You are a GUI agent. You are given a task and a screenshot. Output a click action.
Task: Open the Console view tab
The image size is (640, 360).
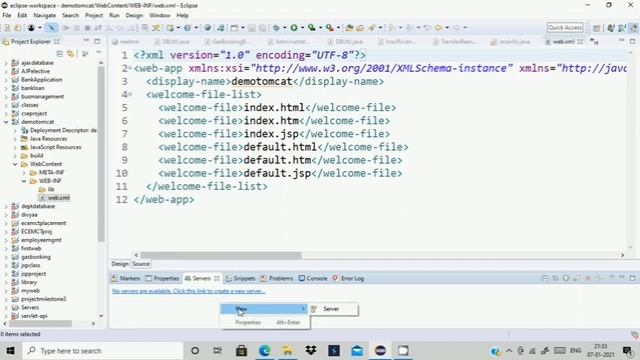point(313,278)
